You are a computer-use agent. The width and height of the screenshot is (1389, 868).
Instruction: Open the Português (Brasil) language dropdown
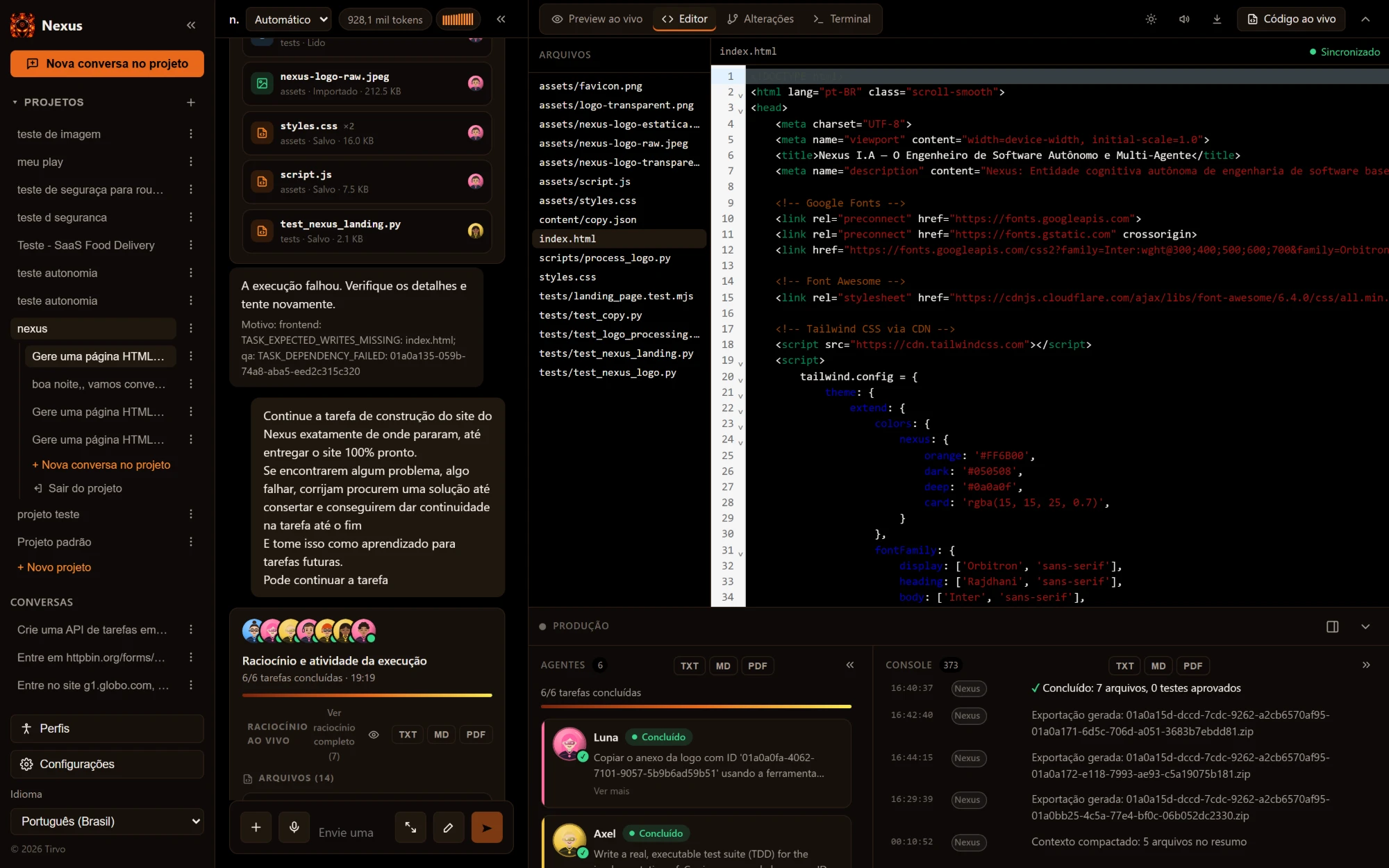tap(108, 821)
